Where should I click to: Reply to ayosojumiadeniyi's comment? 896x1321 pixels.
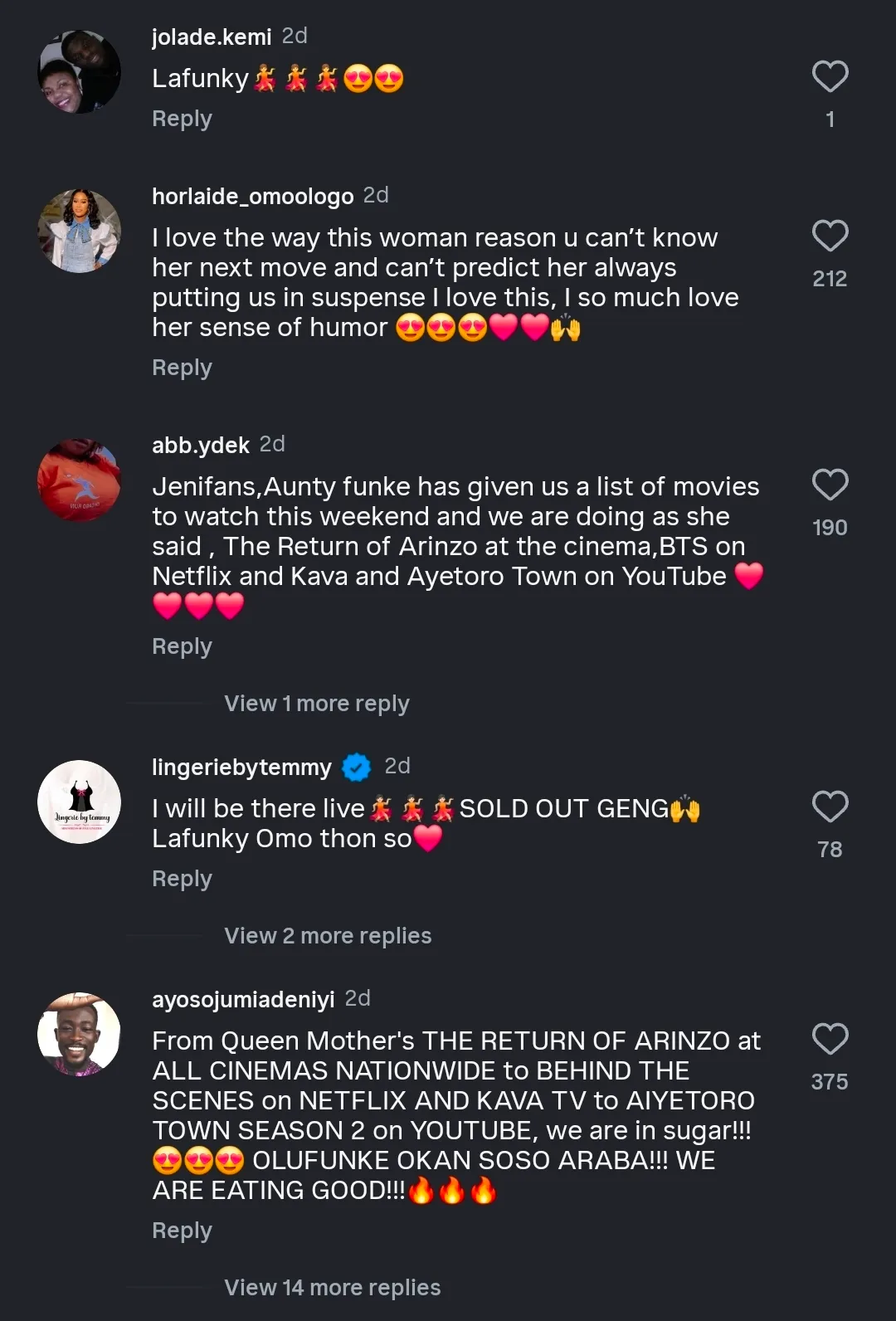[x=182, y=1231]
